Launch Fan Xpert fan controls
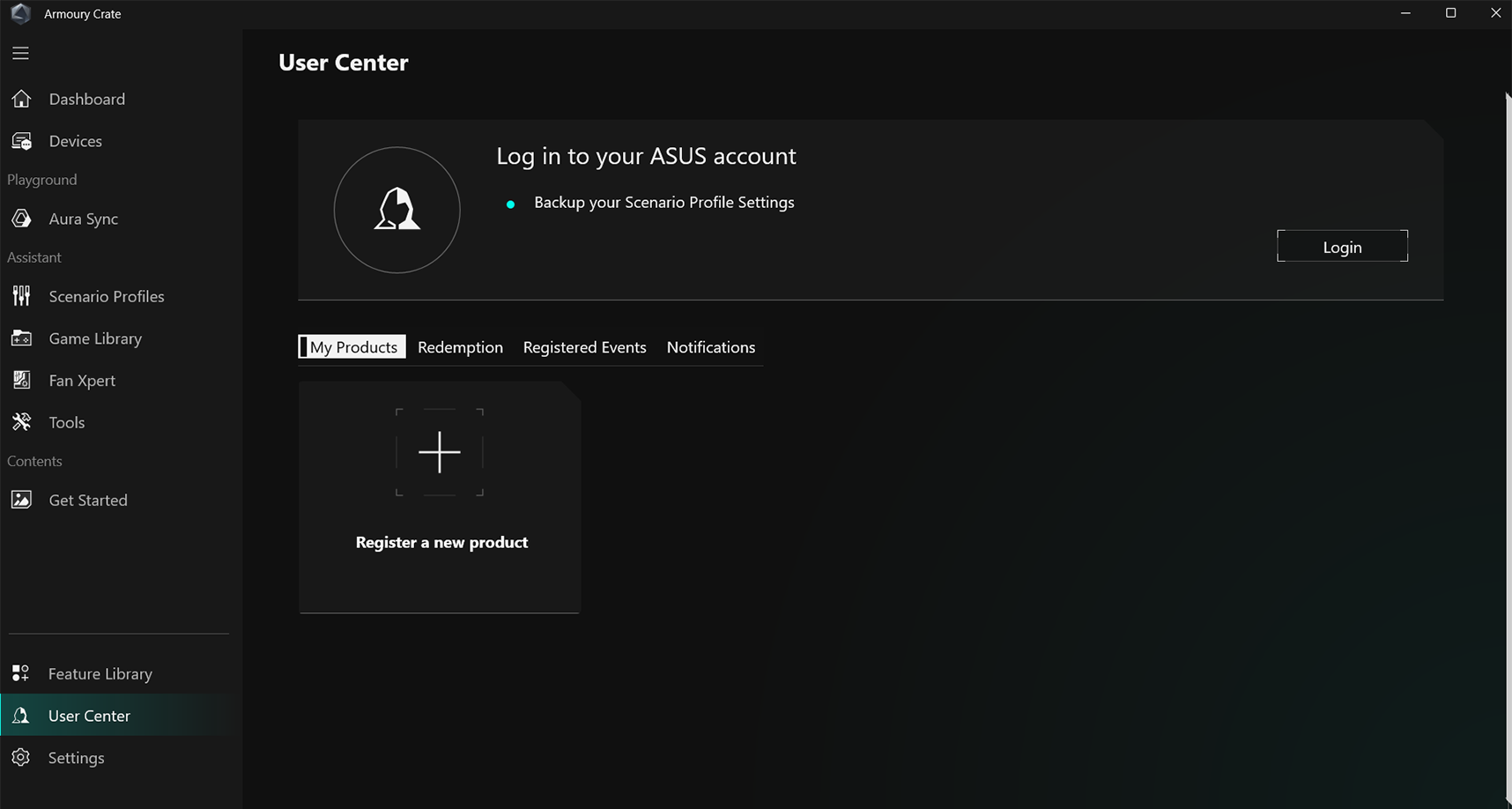The height and width of the screenshot is (809, 1512). [81, 380]
